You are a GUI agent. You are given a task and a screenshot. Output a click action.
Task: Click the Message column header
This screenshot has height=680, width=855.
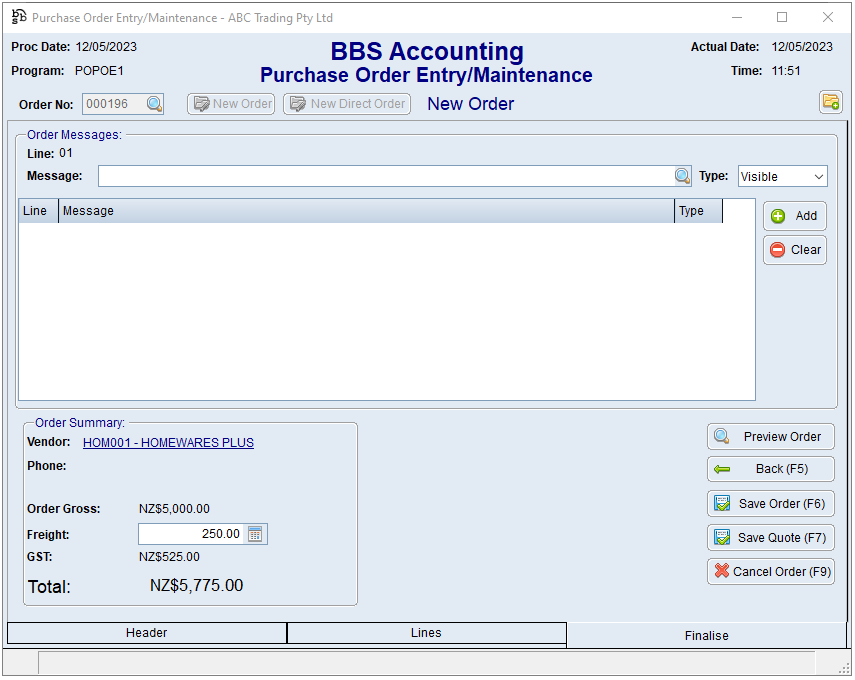366,211
